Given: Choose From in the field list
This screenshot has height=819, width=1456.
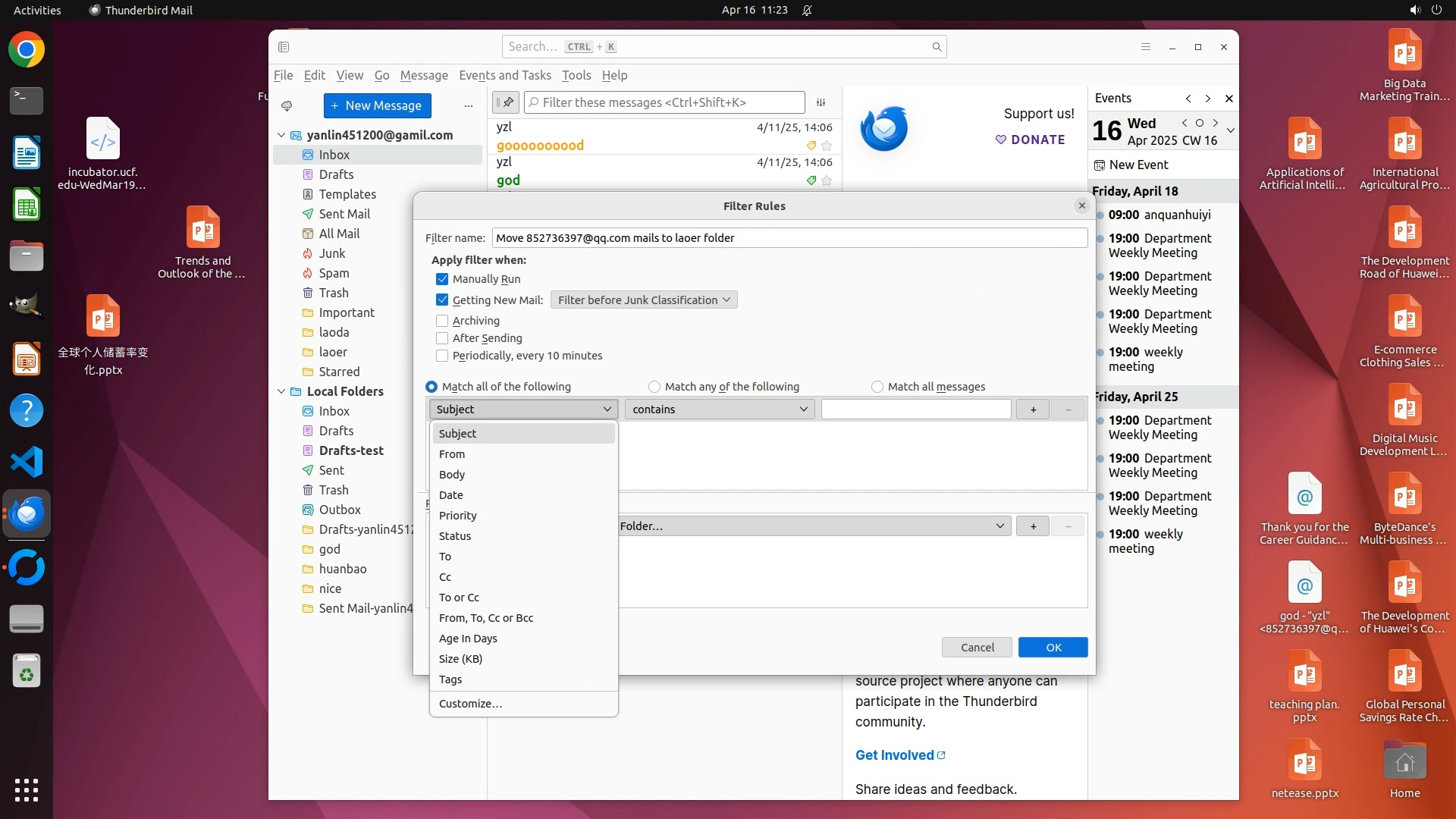Looking at the screenshot, I should coord(452,454).
